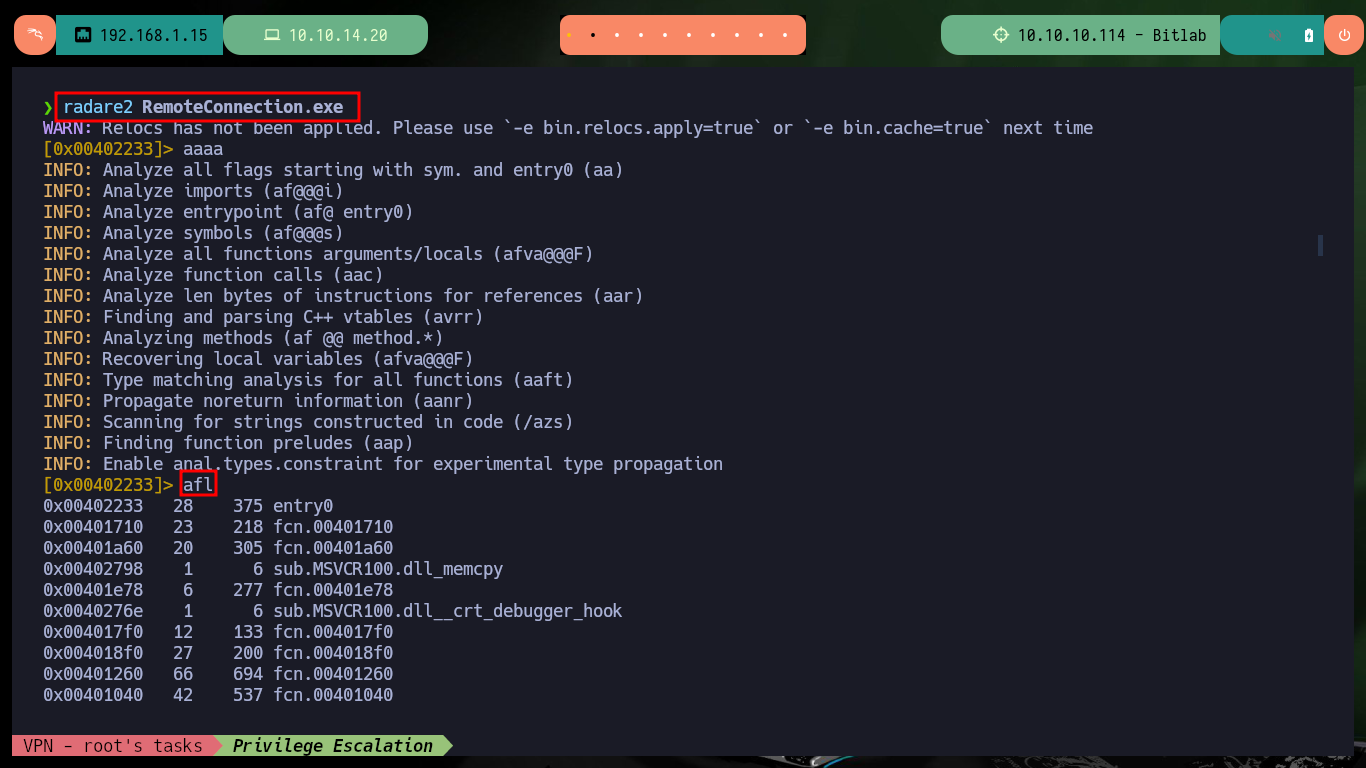This screenshot has height=768, width=1366.
Task: Click the first [0x00402233]> prompt address
Action: coord(108,149)
